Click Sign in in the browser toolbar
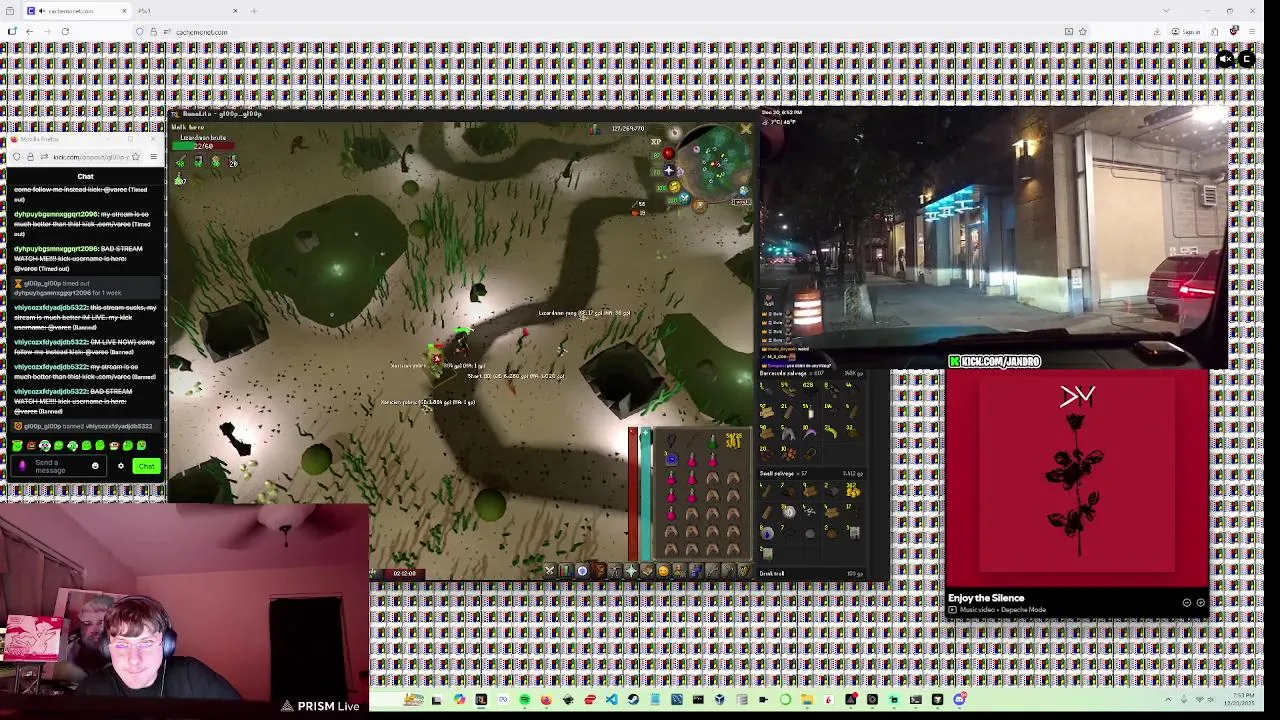Image resolution: width=1280 pixels, height=720 pixels. [1186, 32]
